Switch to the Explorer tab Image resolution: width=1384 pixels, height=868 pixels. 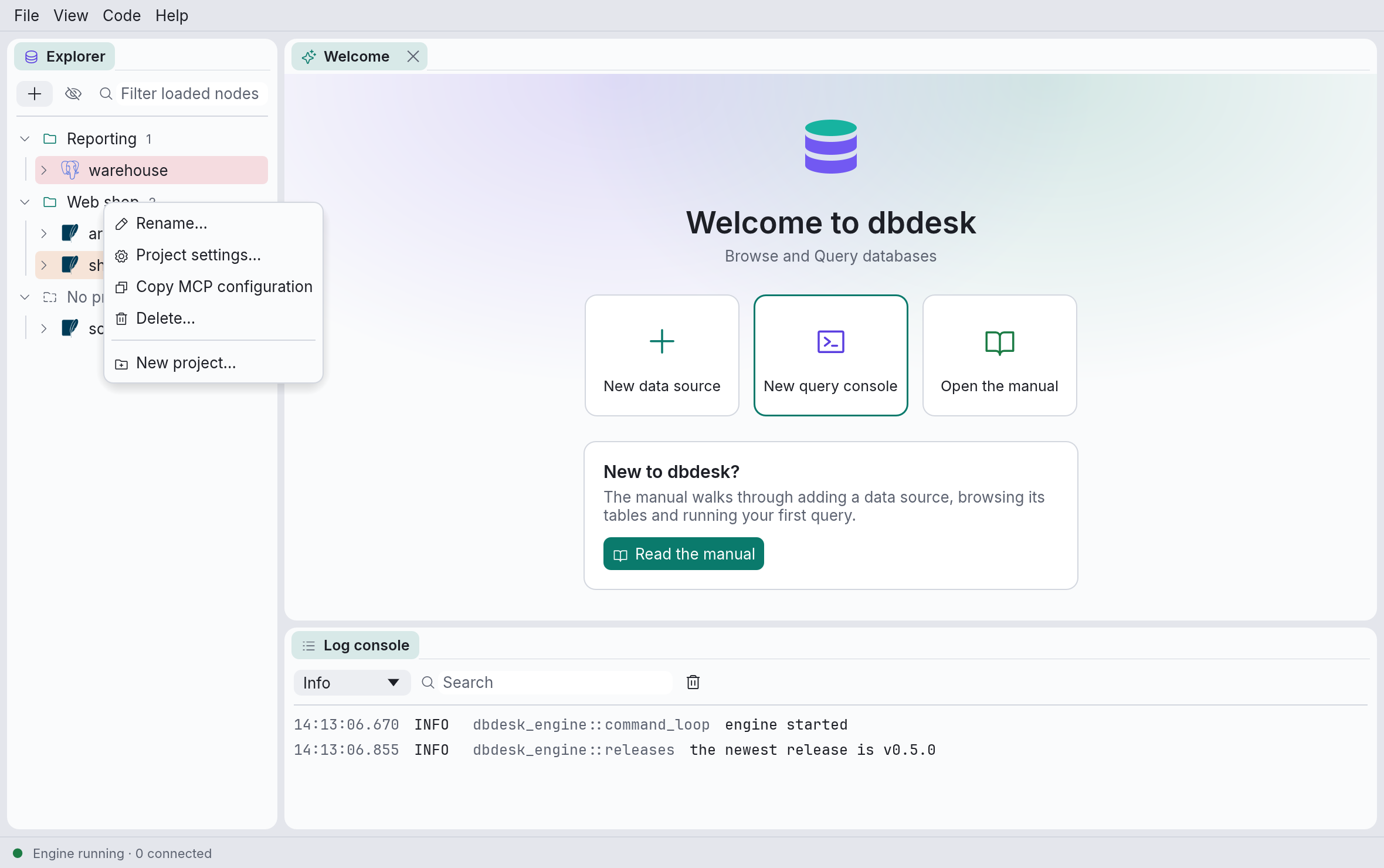pyautogui.click(x=65, y=56)
